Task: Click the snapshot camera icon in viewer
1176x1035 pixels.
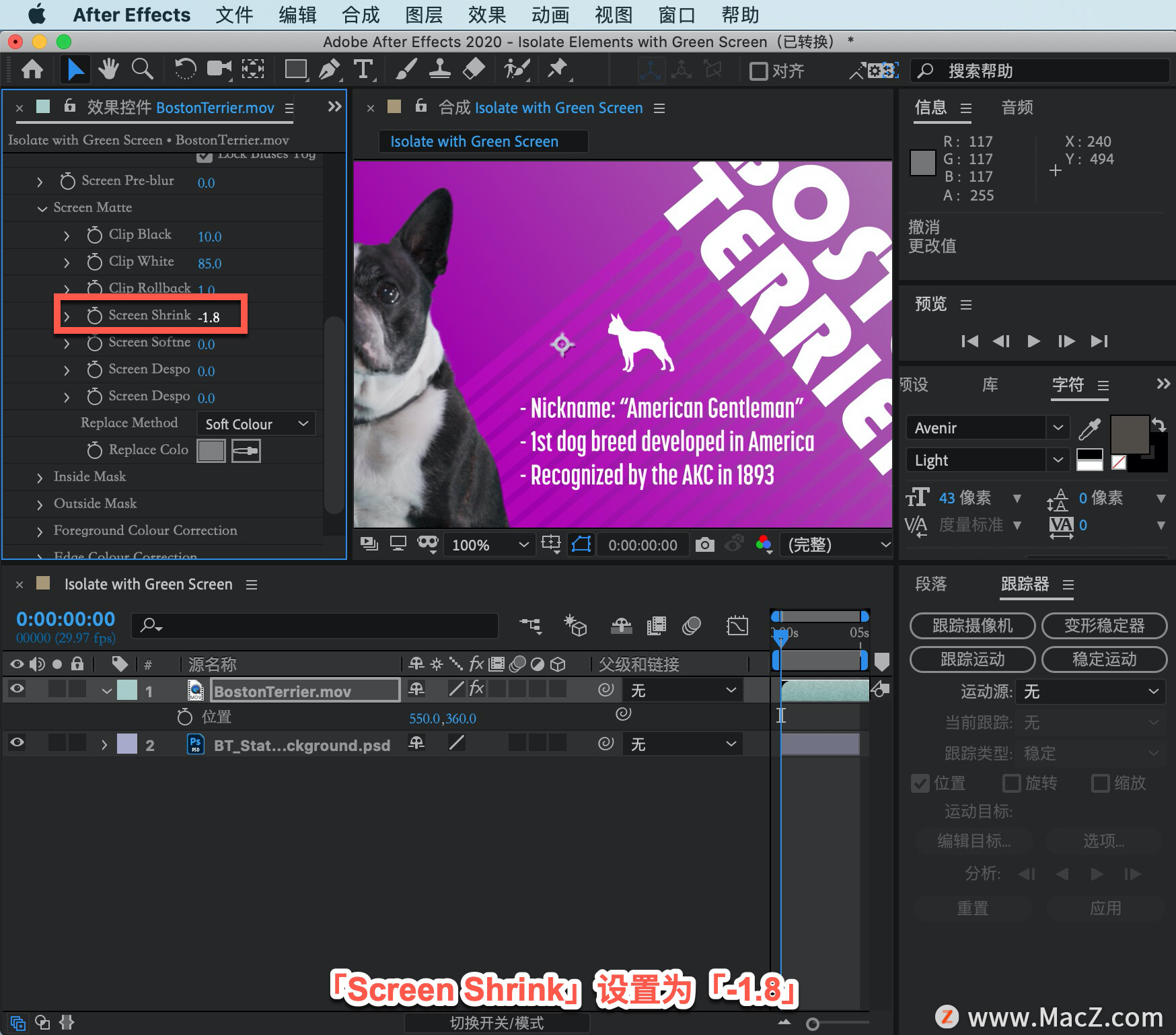Action: coord(704,544)
